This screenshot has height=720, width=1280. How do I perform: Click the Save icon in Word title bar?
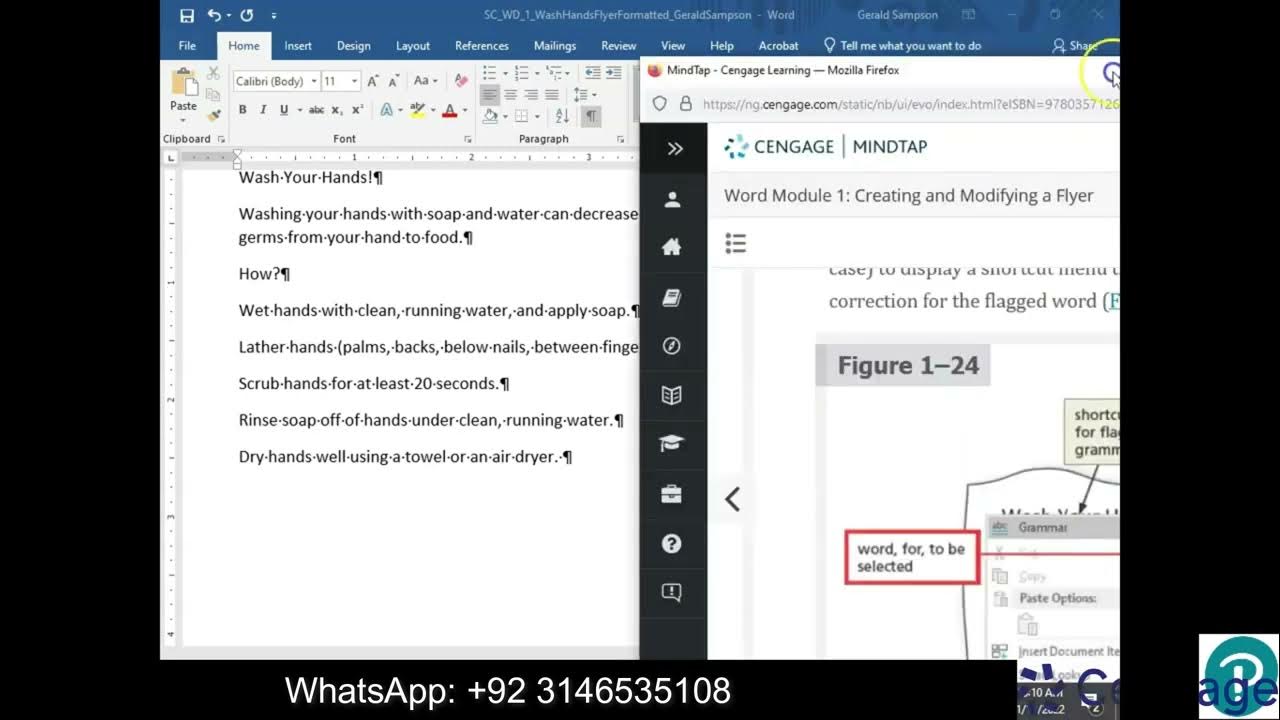coord(187,15)
